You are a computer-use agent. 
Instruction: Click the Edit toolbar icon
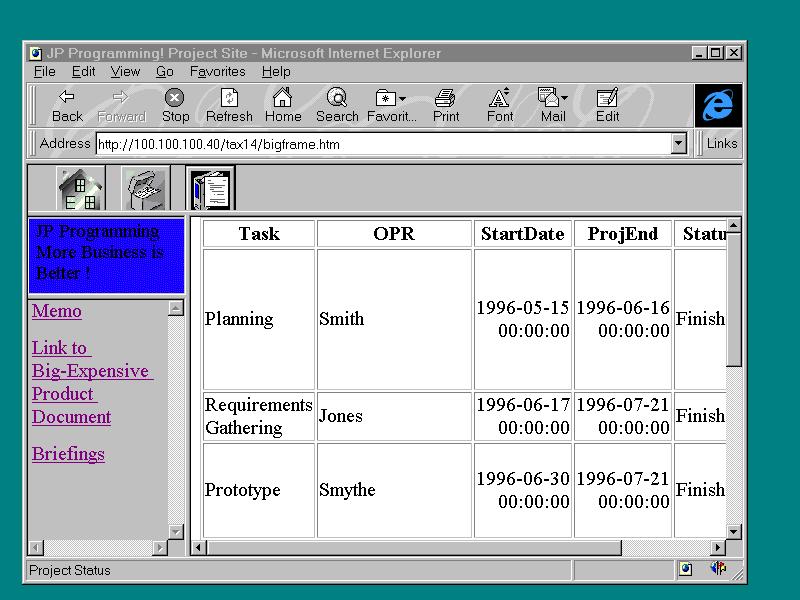coord(607,105)
